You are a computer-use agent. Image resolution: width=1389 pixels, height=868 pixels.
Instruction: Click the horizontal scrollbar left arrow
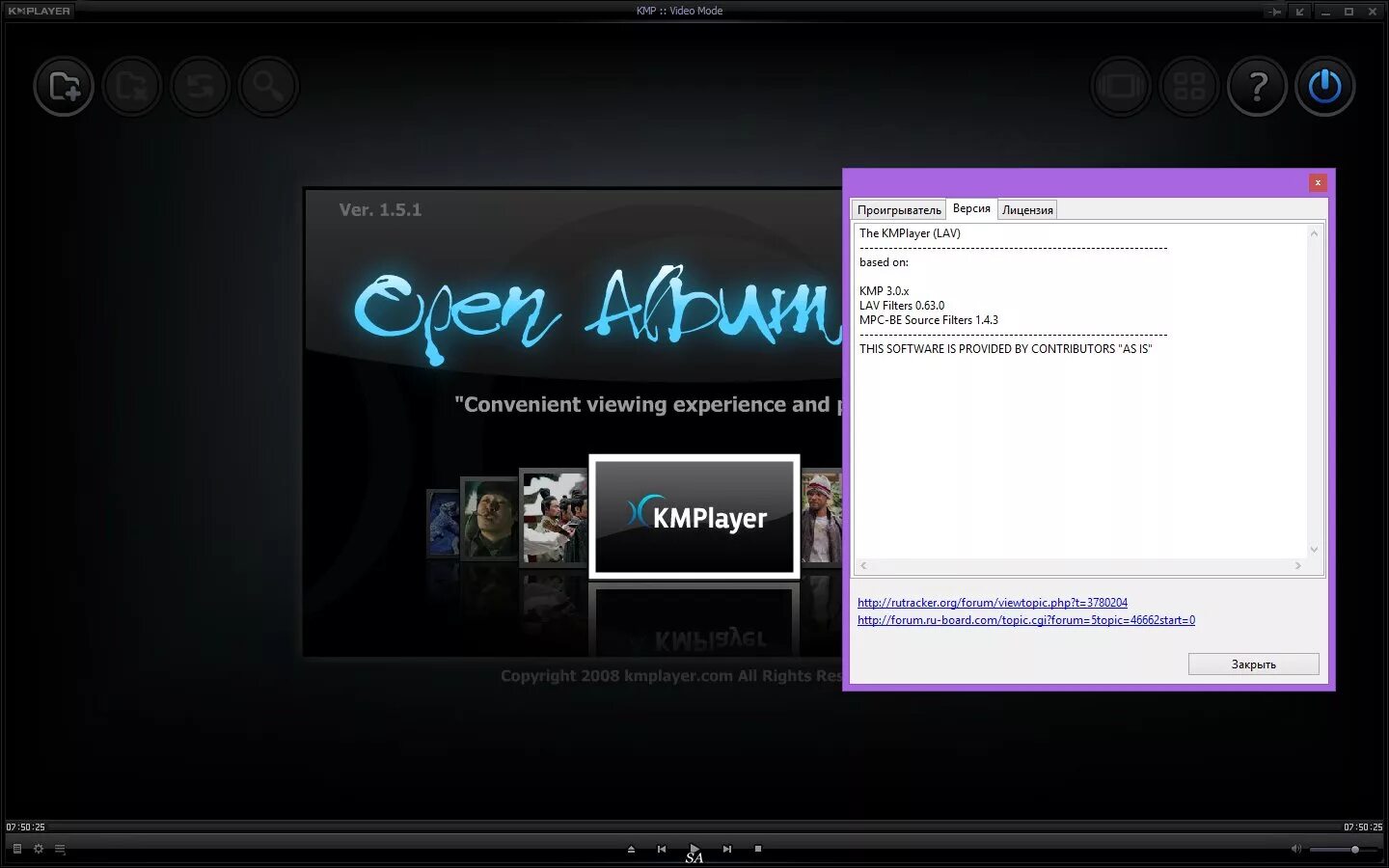pyautogui.click(x=863, y=566)
